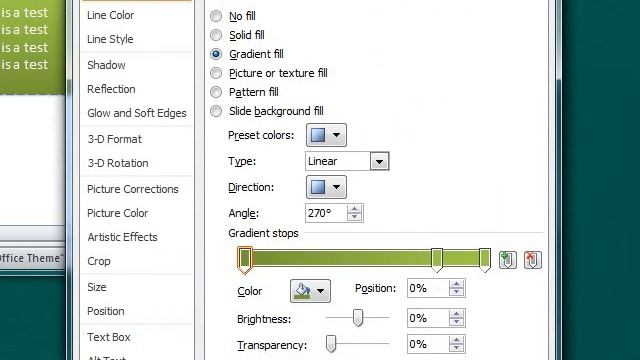
Task: Open the Direction gallery button
Action: 326,187
